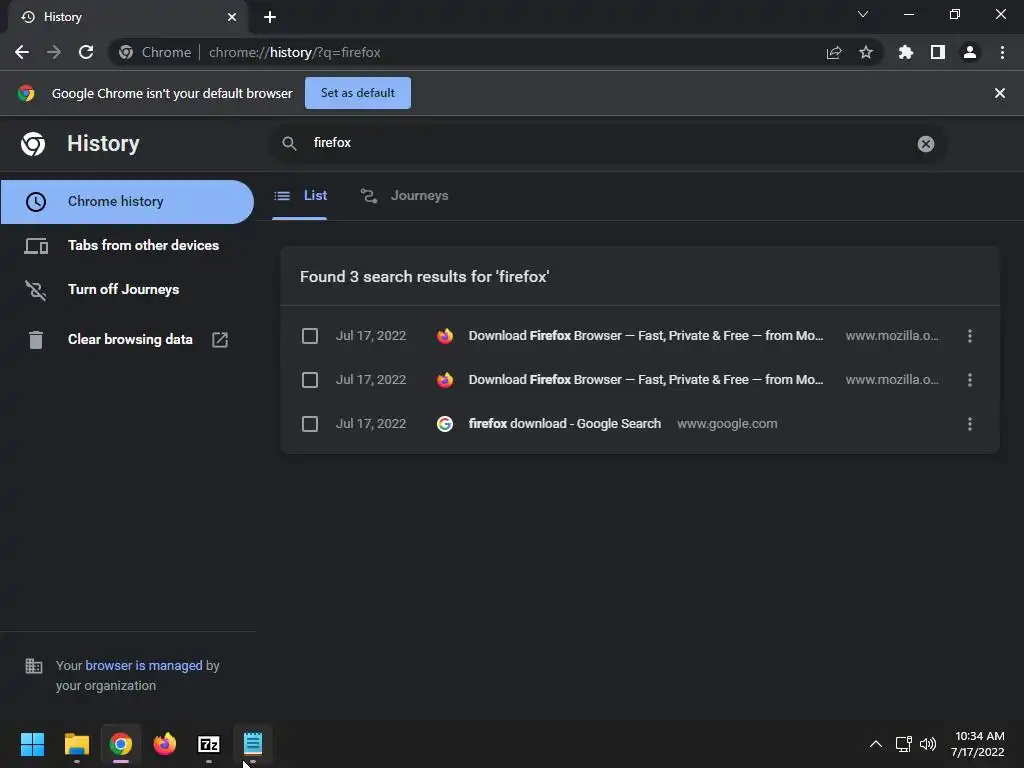This screenshot has width=1024, height=768.
Task: Click the Google favicon in history list
Action: coord(445,424)
